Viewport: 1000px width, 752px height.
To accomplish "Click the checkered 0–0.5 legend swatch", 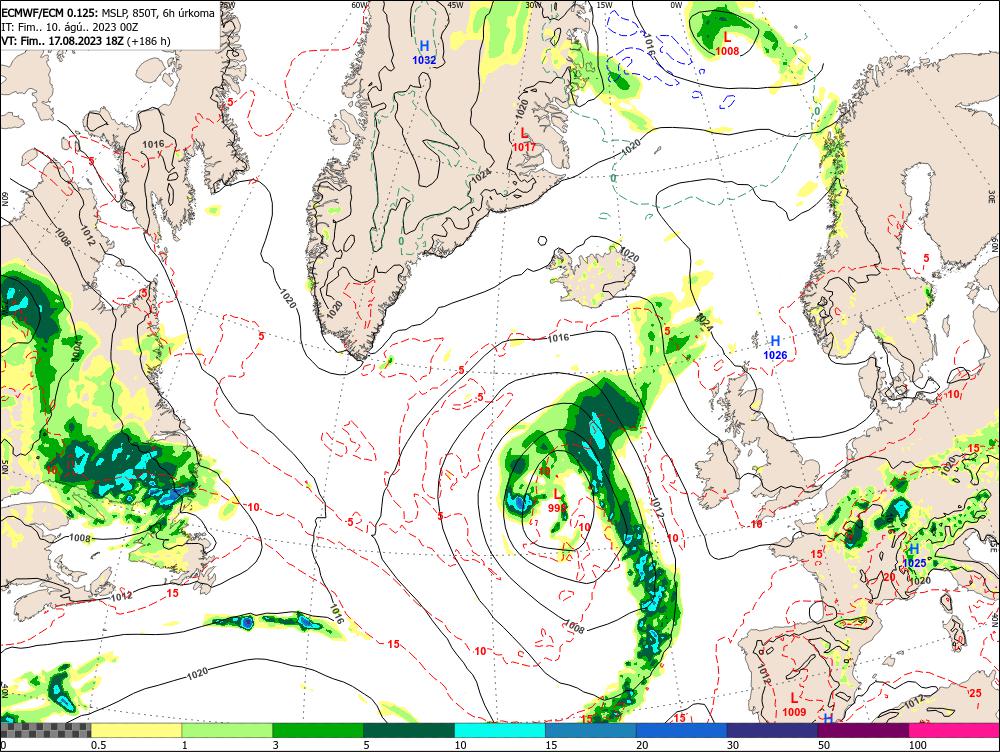I will point(45,730).
